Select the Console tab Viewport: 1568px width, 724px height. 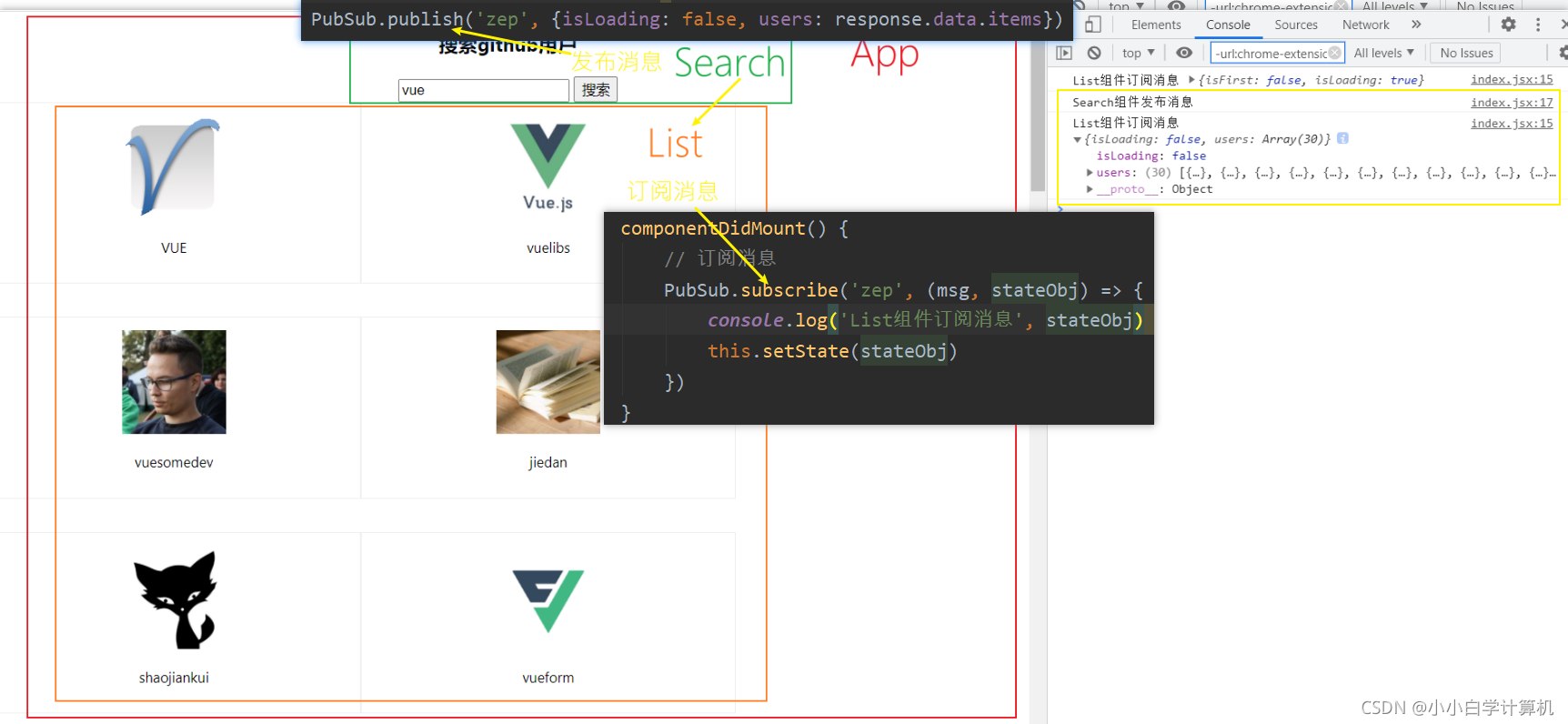1228,25
